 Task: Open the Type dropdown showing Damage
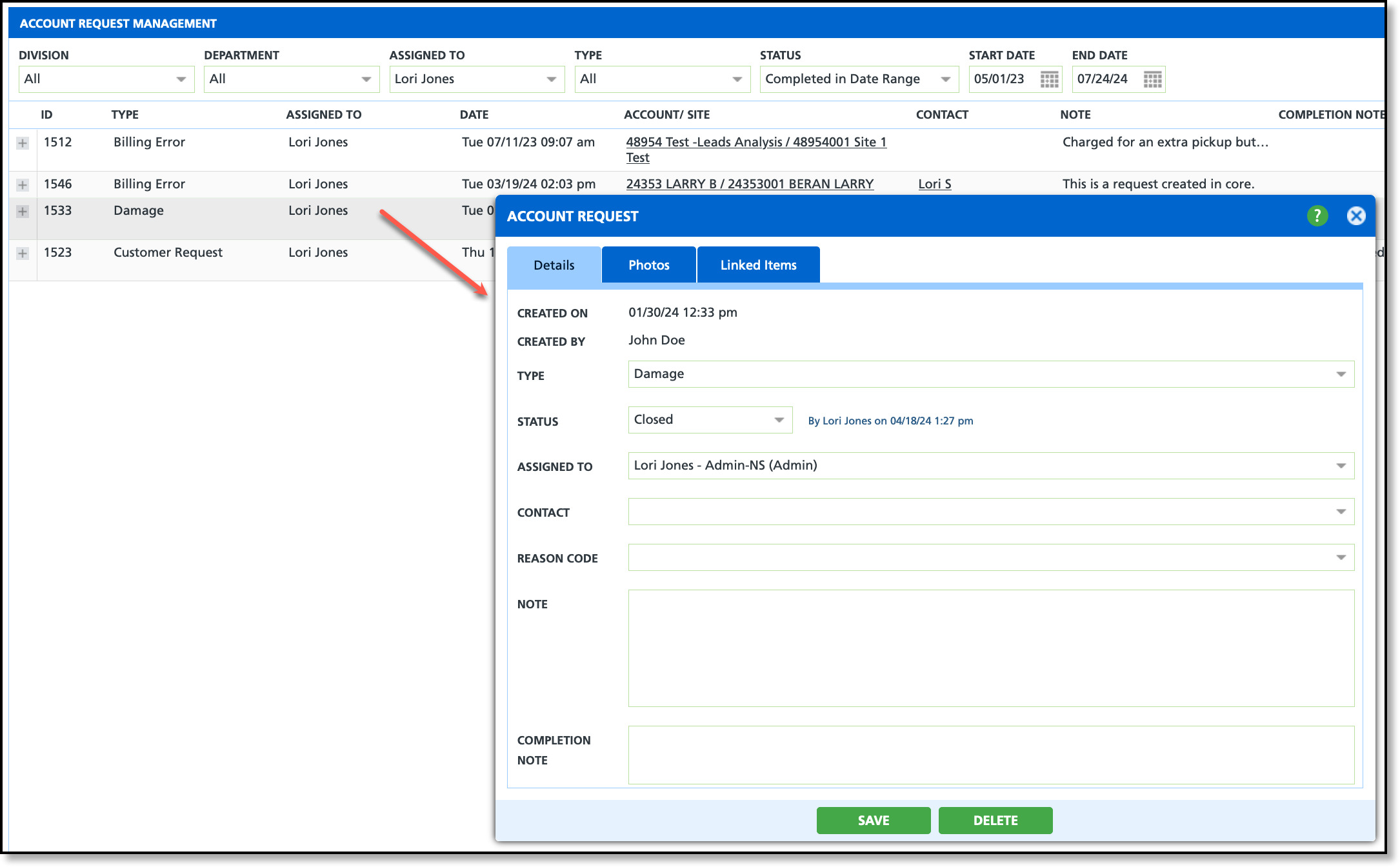pyautogui.click(x=990, y=374)
